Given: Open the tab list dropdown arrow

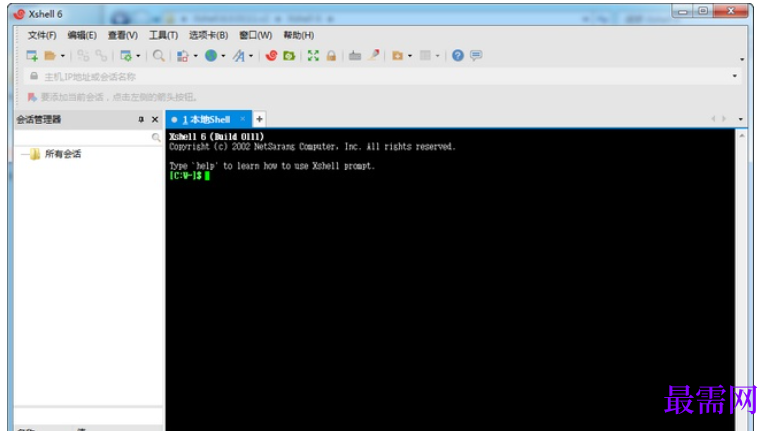Looking at the screenshot, I should click(740, 119).
